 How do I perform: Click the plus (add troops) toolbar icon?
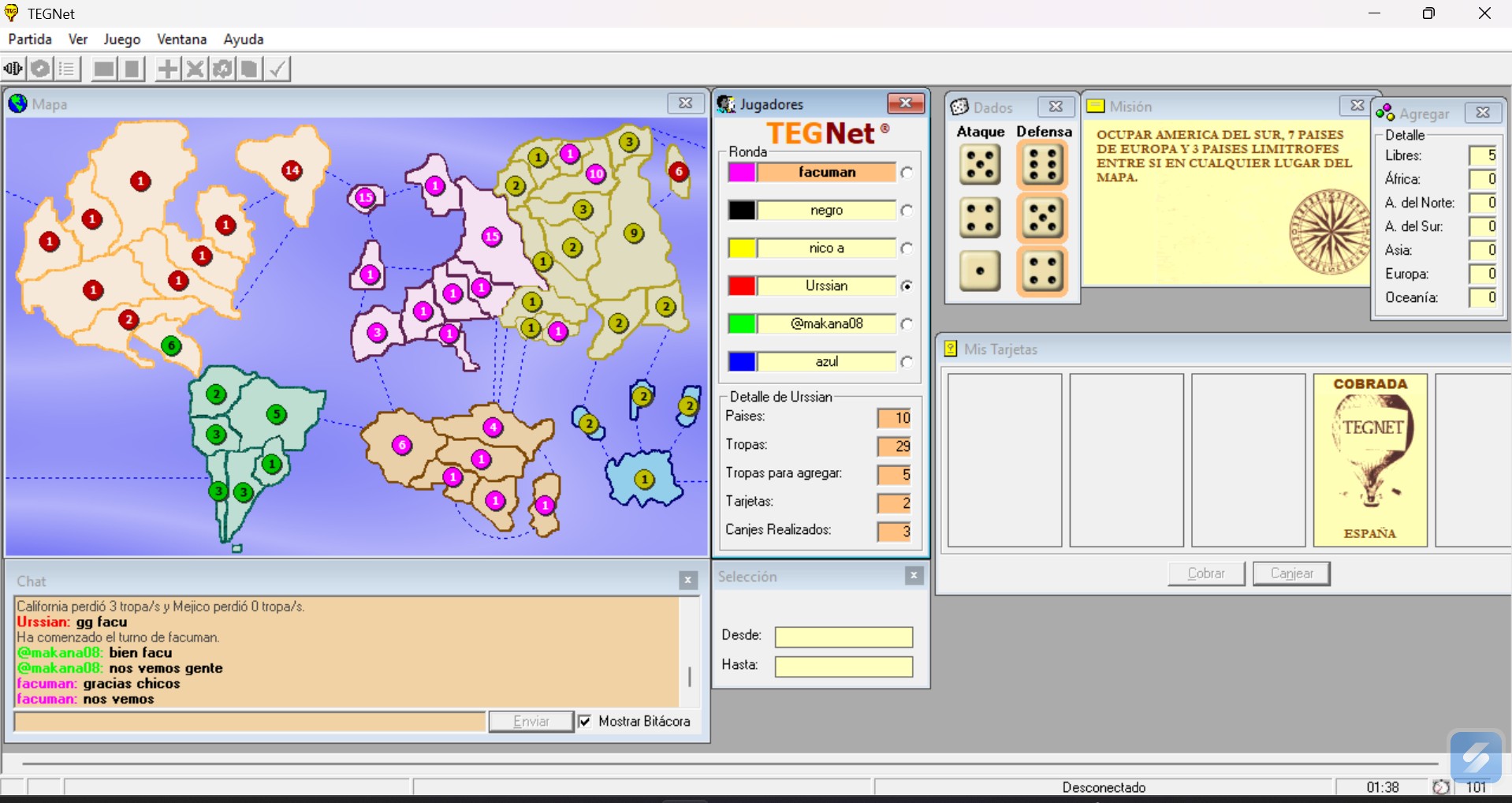pyautogui.click(x=167, y=69)
